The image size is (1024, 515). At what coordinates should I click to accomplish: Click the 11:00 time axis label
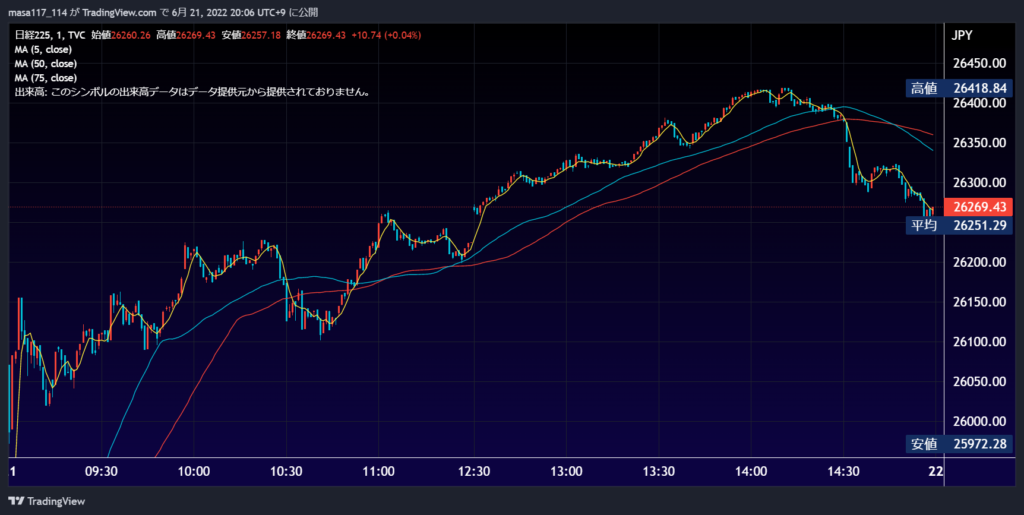(379, 472)
